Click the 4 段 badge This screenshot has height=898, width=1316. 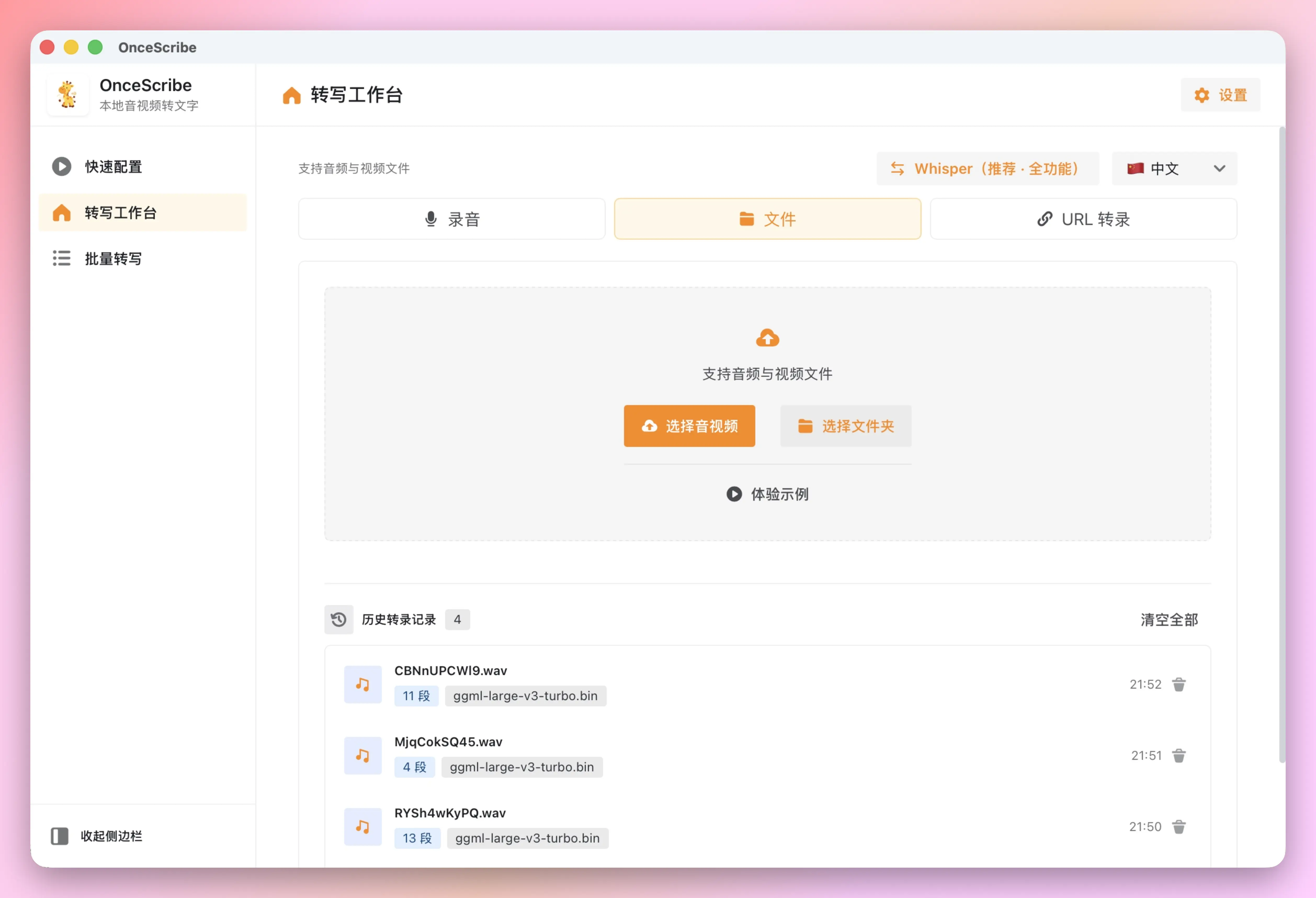click(415, 767)
